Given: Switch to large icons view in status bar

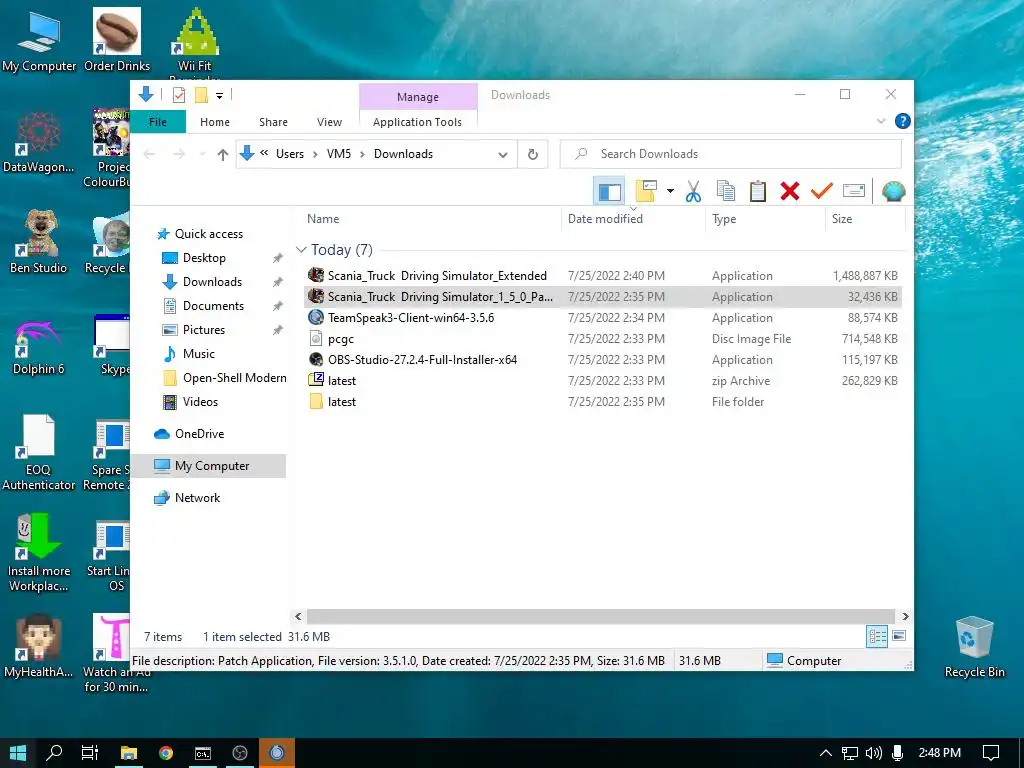Looking at the screenshot, I should [x=899, y=636].
